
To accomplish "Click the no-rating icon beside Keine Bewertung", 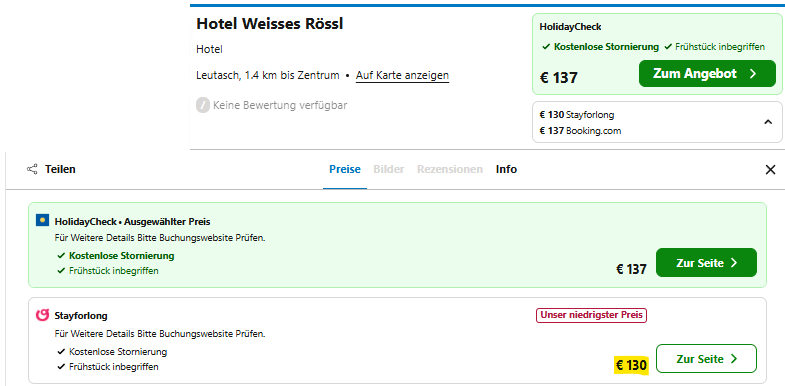I will (x=202, y=106).
